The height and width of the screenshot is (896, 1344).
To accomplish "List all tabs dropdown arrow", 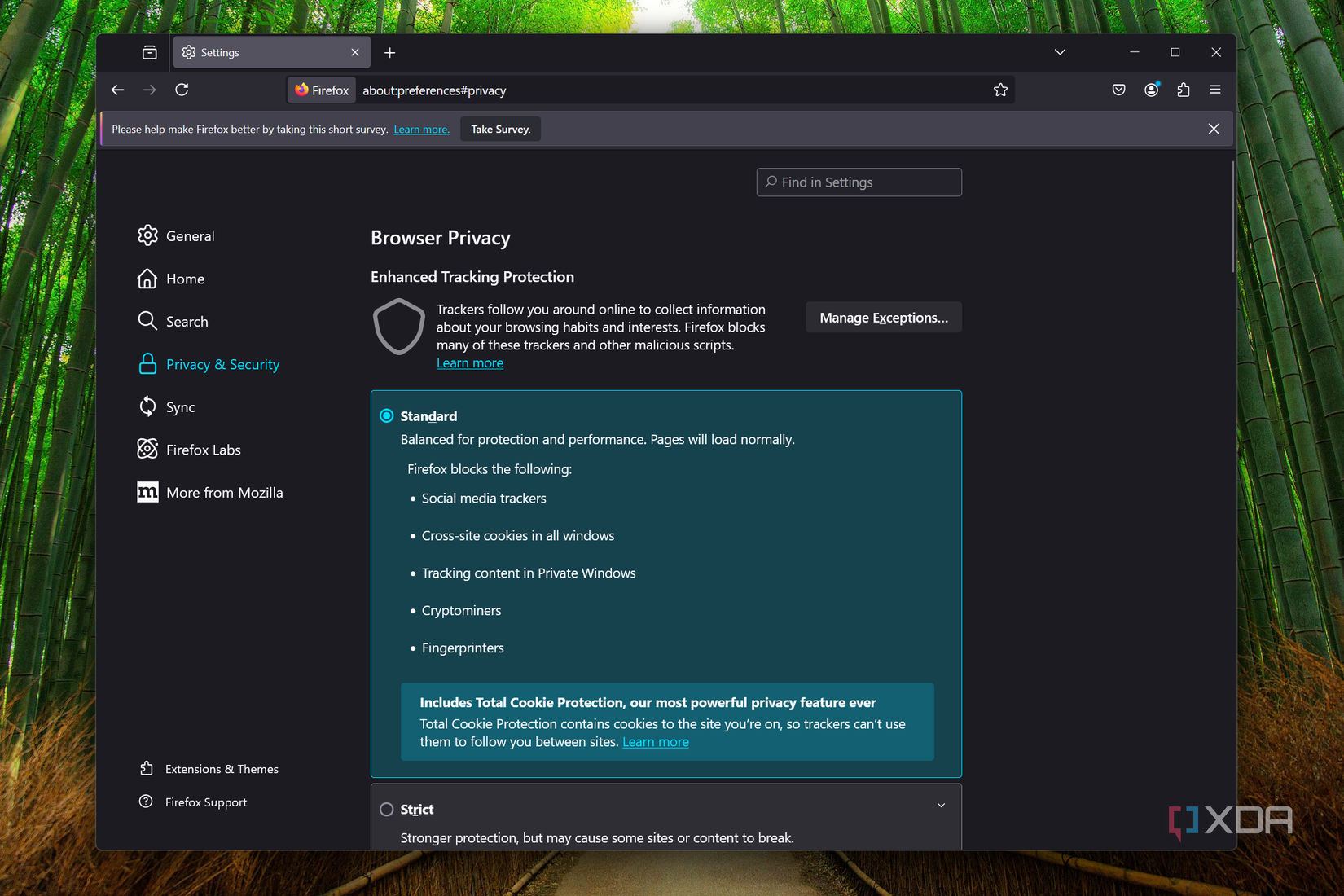I will point(1060,52).
